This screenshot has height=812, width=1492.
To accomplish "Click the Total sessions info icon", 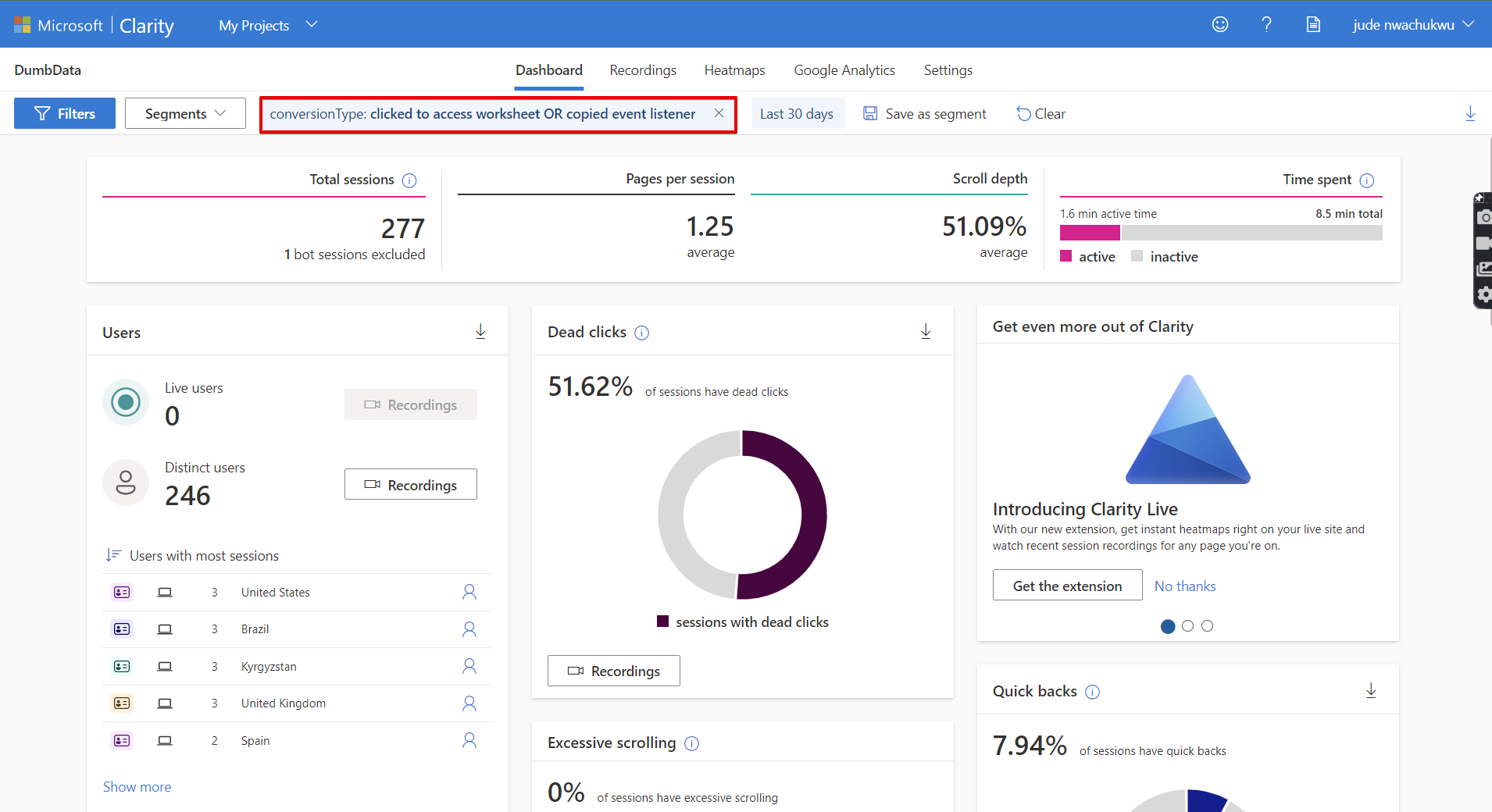I will pyautogui.click(x=409, y=180).
